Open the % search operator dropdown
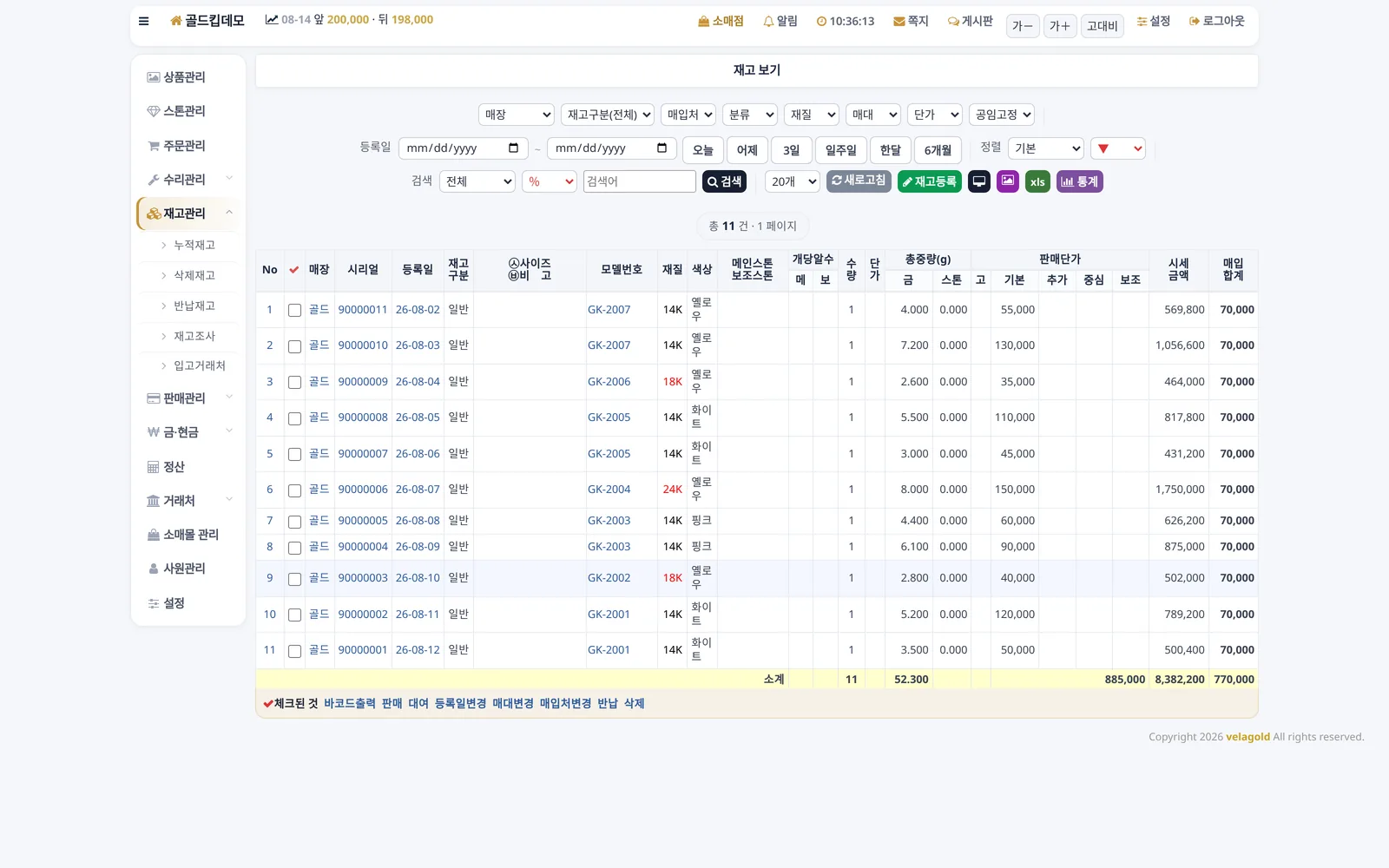Image resolution: width=1389 pixels, height=868 pixels. coord(550,181)
